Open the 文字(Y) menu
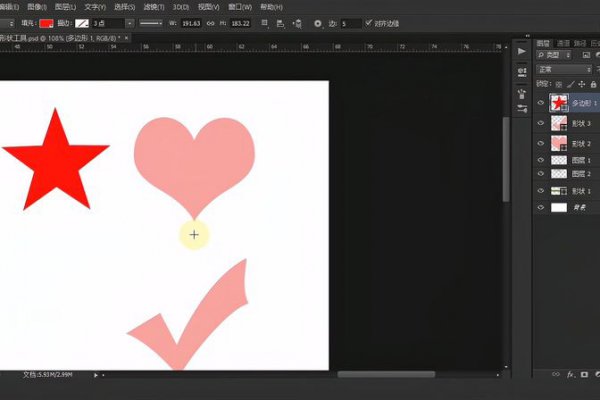Viewport: 600px width, 400px height. [x=95, y=7]
